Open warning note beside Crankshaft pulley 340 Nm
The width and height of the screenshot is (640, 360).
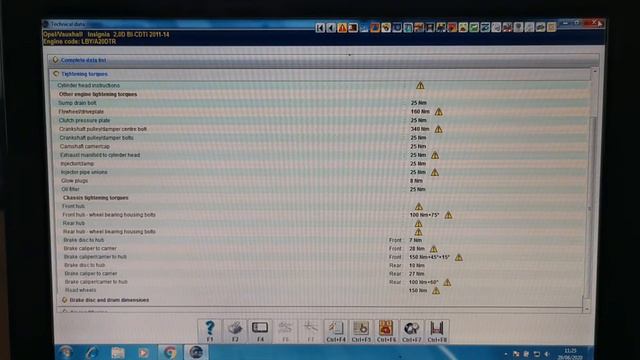(438, 129)
